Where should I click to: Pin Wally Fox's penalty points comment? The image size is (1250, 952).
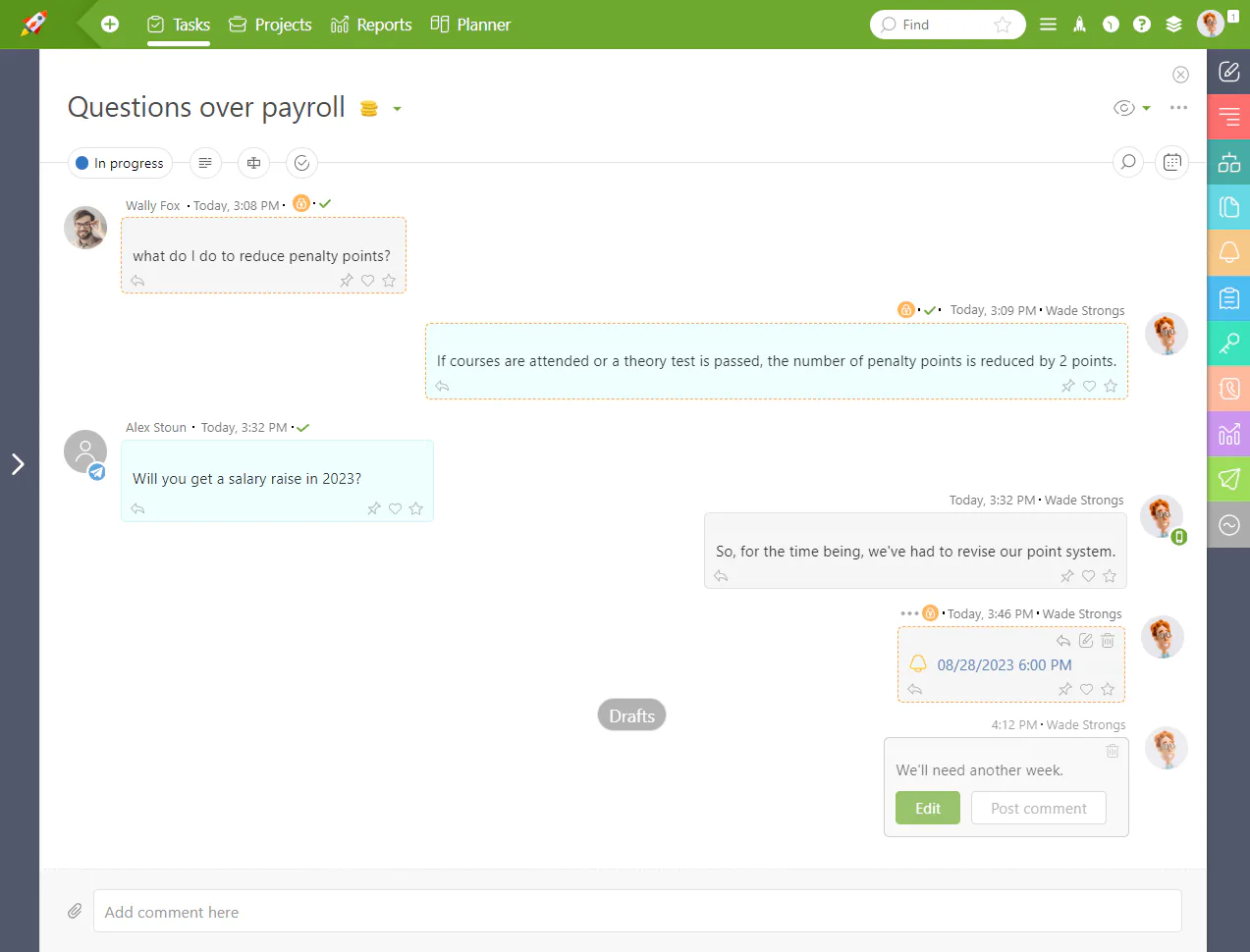[x=346, y=281]
